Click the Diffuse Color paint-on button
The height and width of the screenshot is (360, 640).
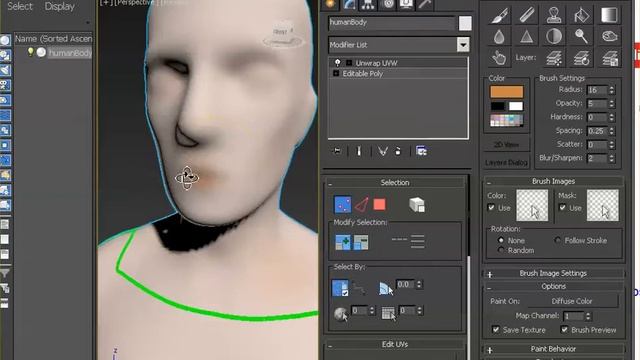click(x=572, y=301)
